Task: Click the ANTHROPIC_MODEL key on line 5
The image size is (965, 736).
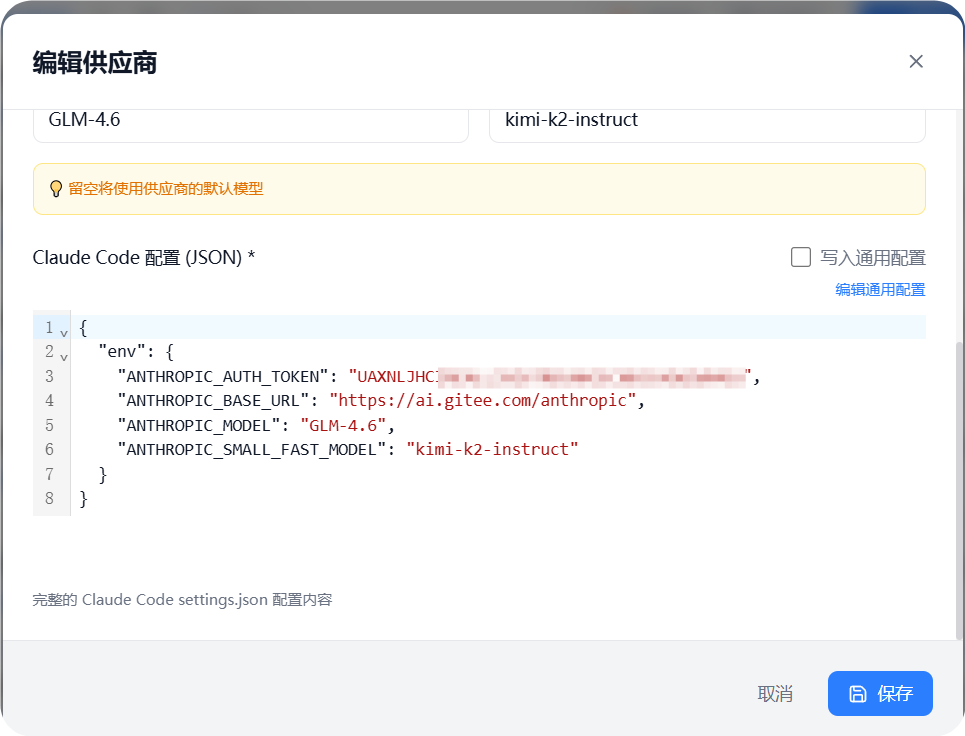Action: 199,425
